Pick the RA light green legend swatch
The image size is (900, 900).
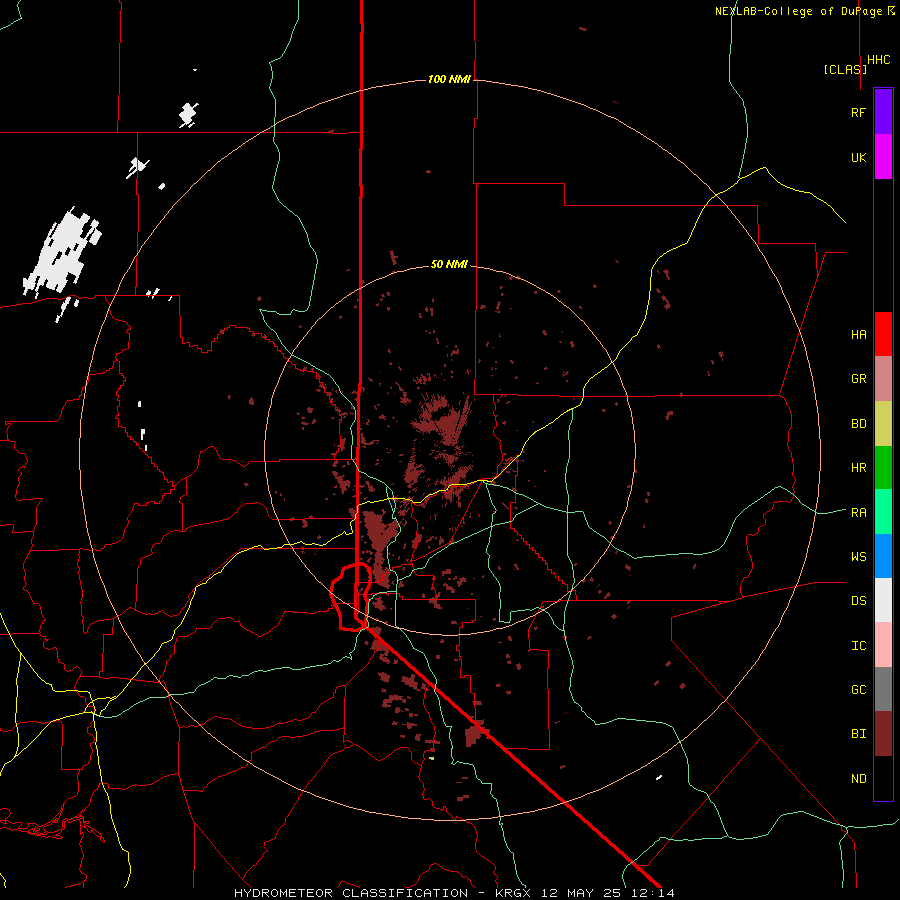click(883, 512)
